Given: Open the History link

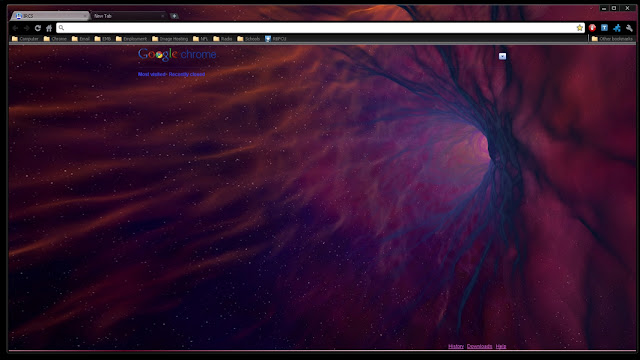Looking at the screenshot, I should (x=456, y=347).
